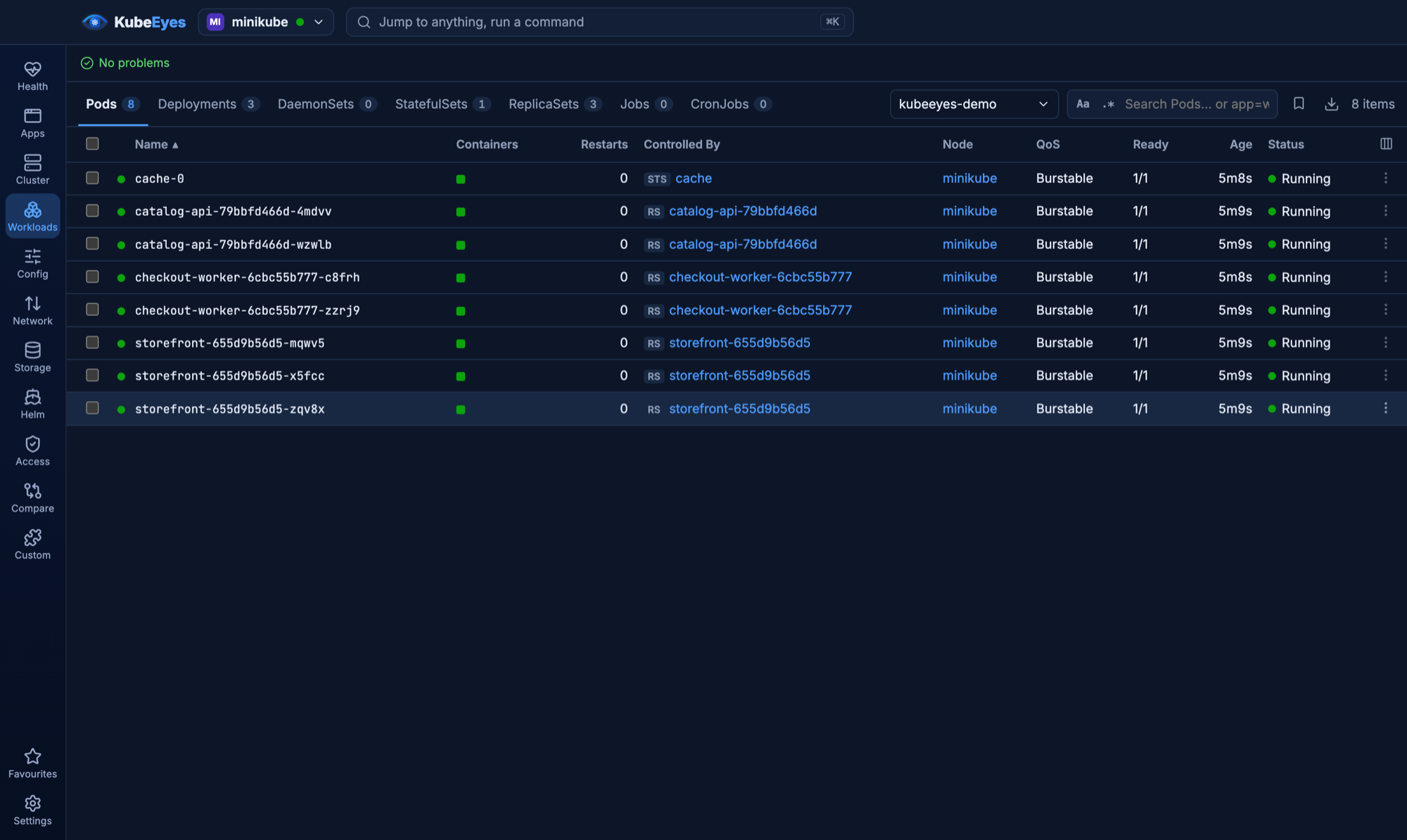Go to Cluster view in sidebar
Viewport: 1407px width, 840px height.
click(x=32, y=170)
